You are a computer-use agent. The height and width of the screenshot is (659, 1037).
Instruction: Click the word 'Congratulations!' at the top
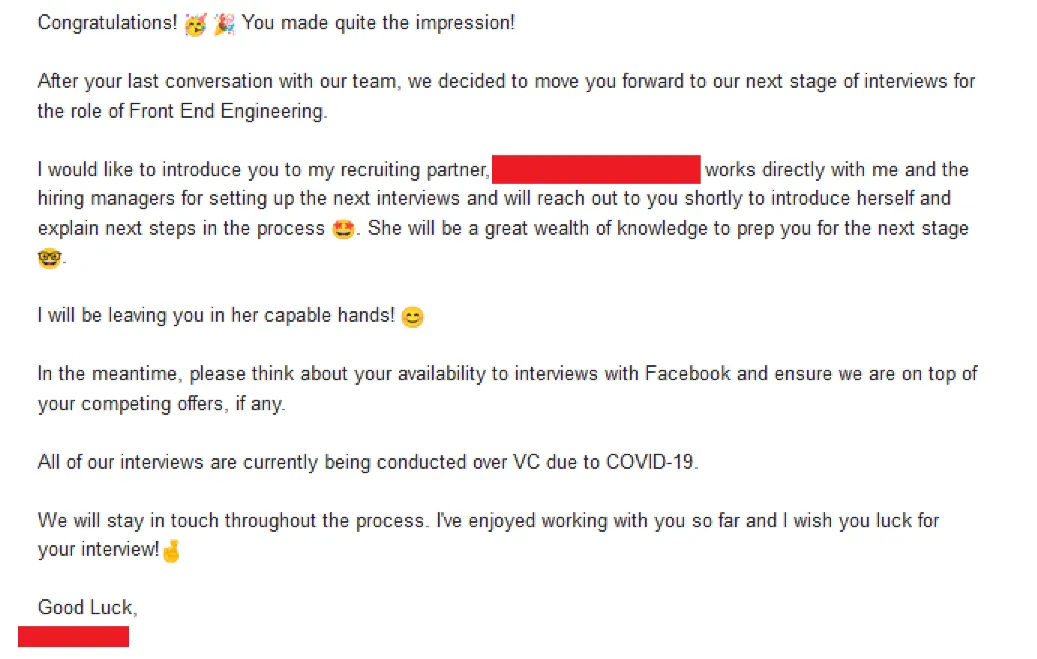108,23
